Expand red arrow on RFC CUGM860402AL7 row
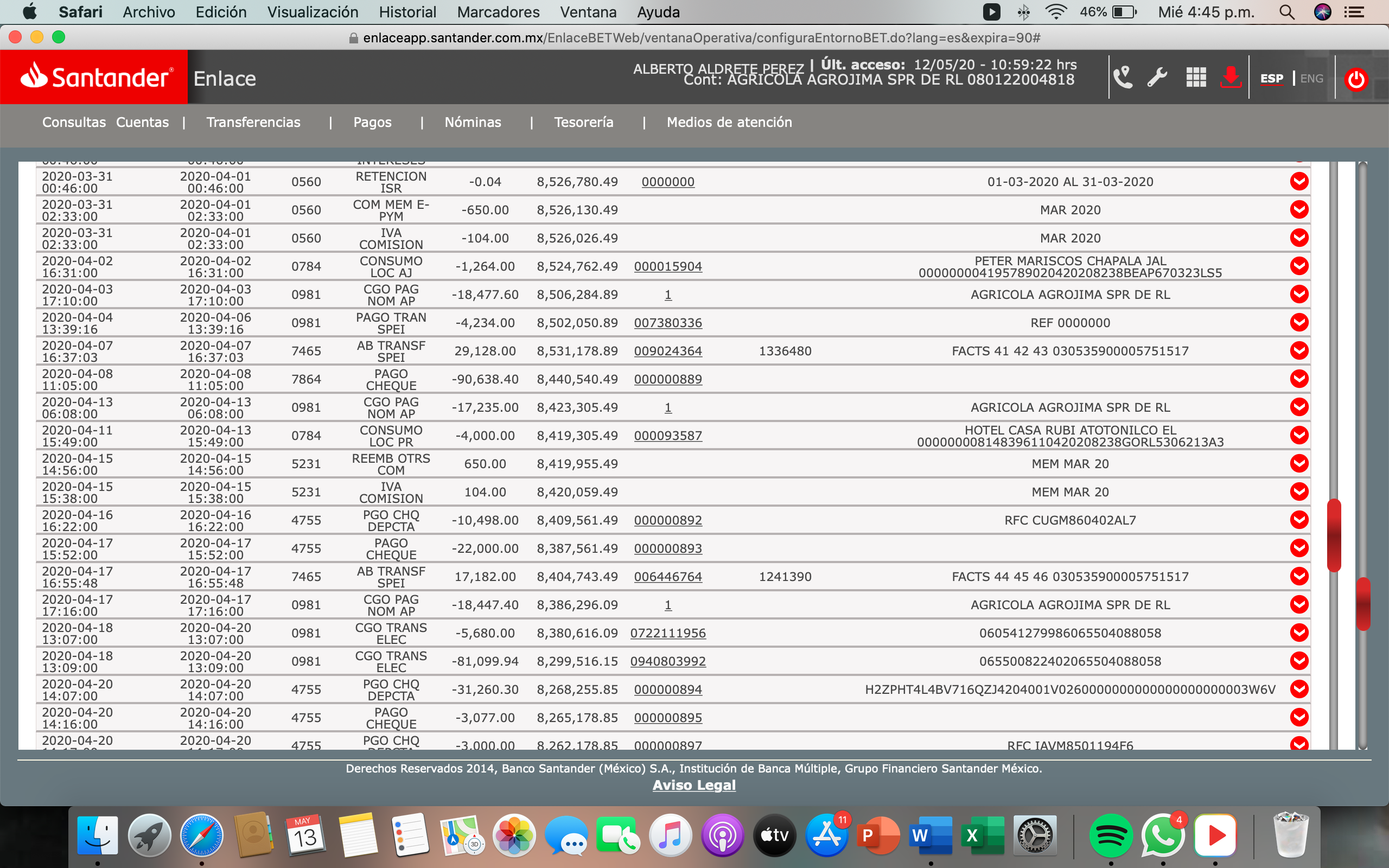The width and height of the screenshot is (1389, 868). pos(1299,520)
